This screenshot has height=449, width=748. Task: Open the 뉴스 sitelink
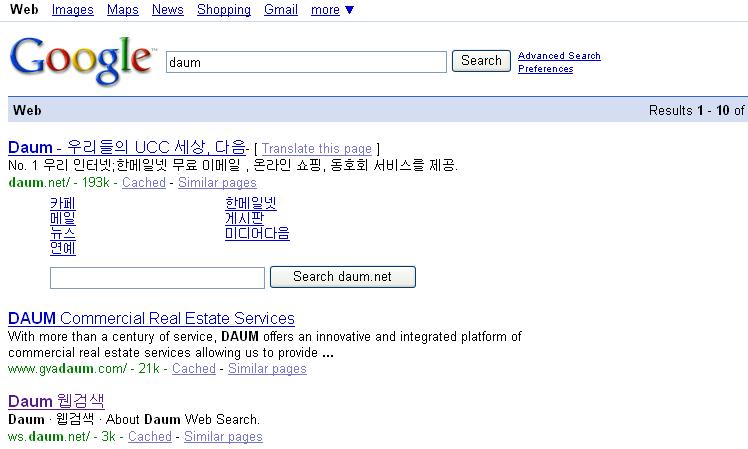pos(62,233)
